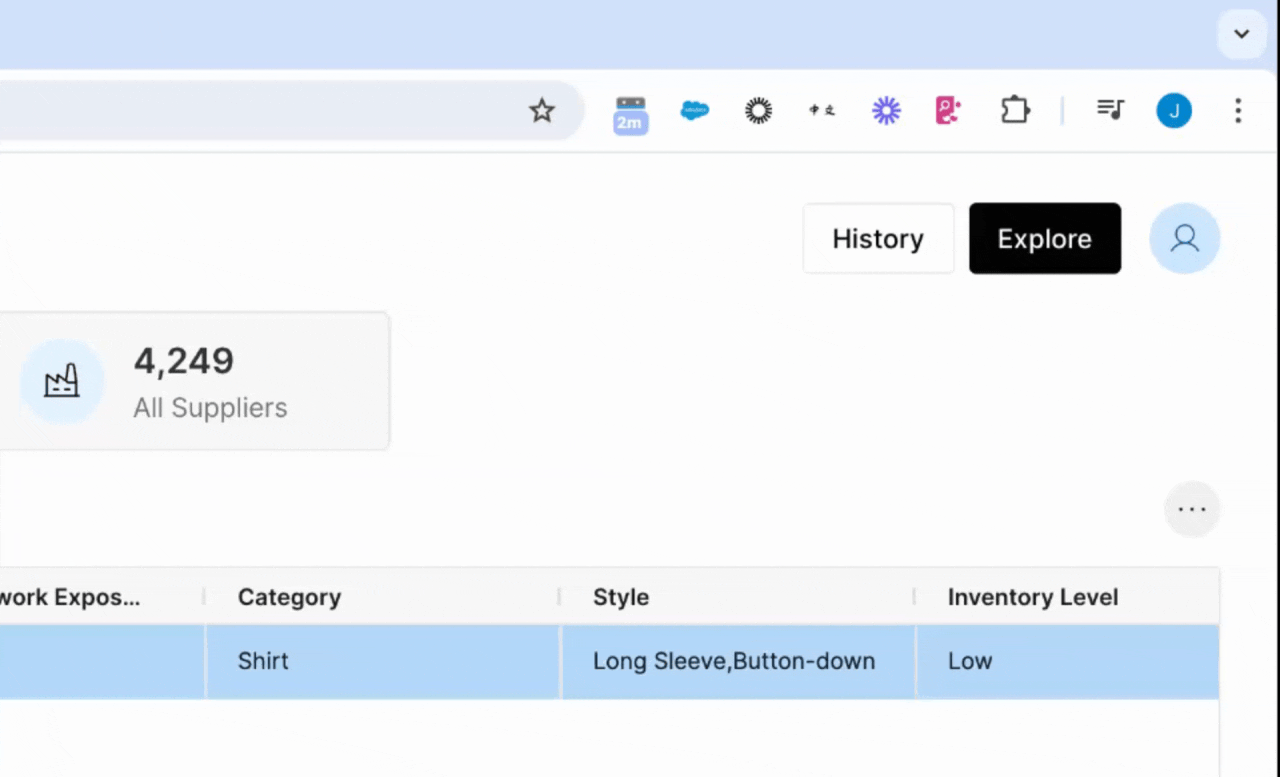Image resolution: width=1280 pixels, height=777 pixels.
Task: Open the Chrome three-dot menu
Action: click(x=1238, y=111)
